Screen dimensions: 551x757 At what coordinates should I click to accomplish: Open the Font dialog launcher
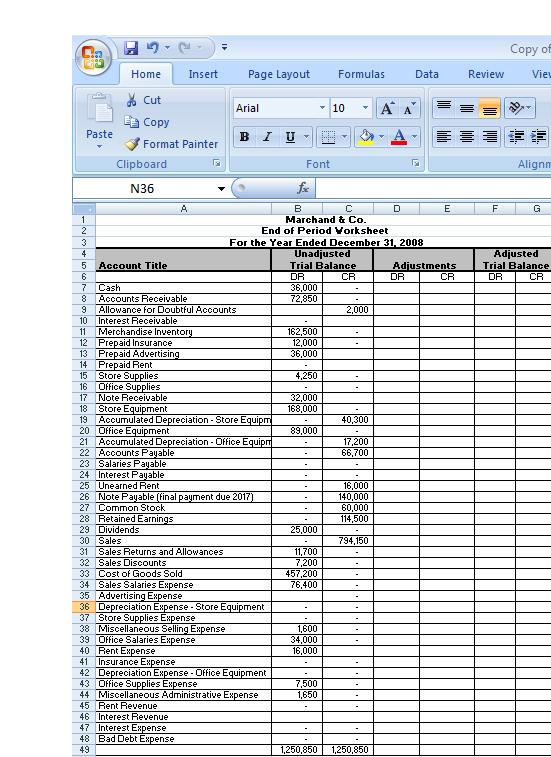click(416, 164)
